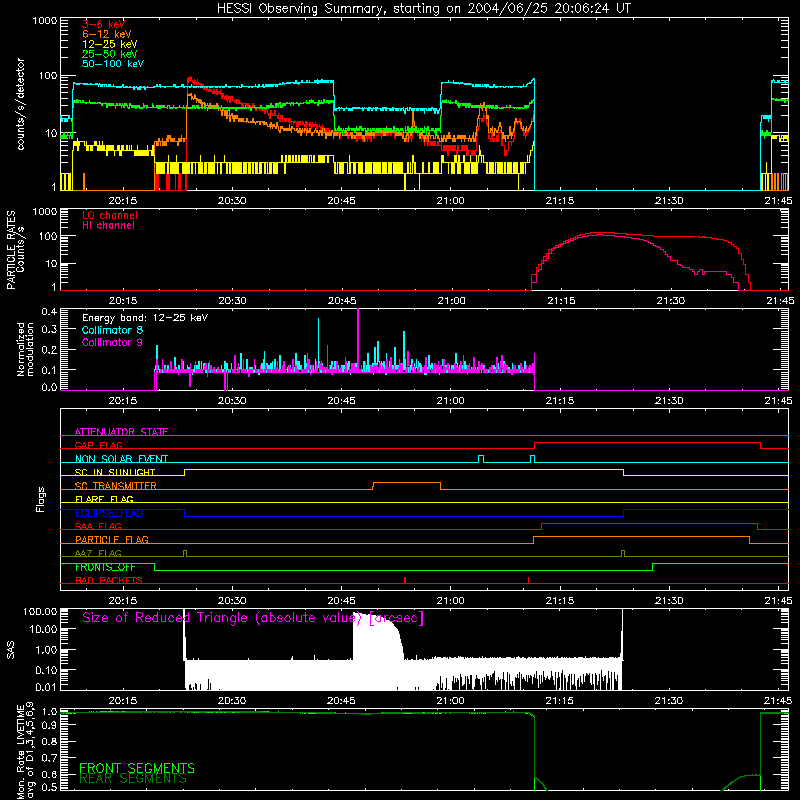The width and height of the screenshot is (800, 800).
Task: Select the cyan 'Collimator 8' legend label
Action: point(112,330)
